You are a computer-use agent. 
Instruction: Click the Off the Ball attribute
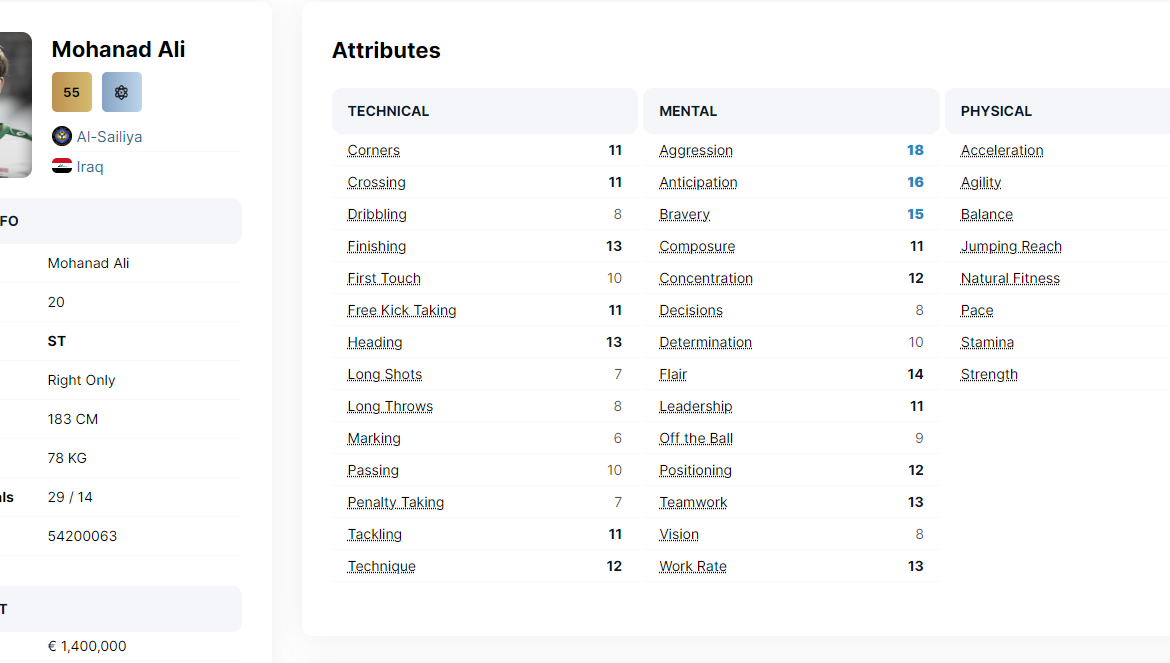pyautogui.click(x=696, y=438)
